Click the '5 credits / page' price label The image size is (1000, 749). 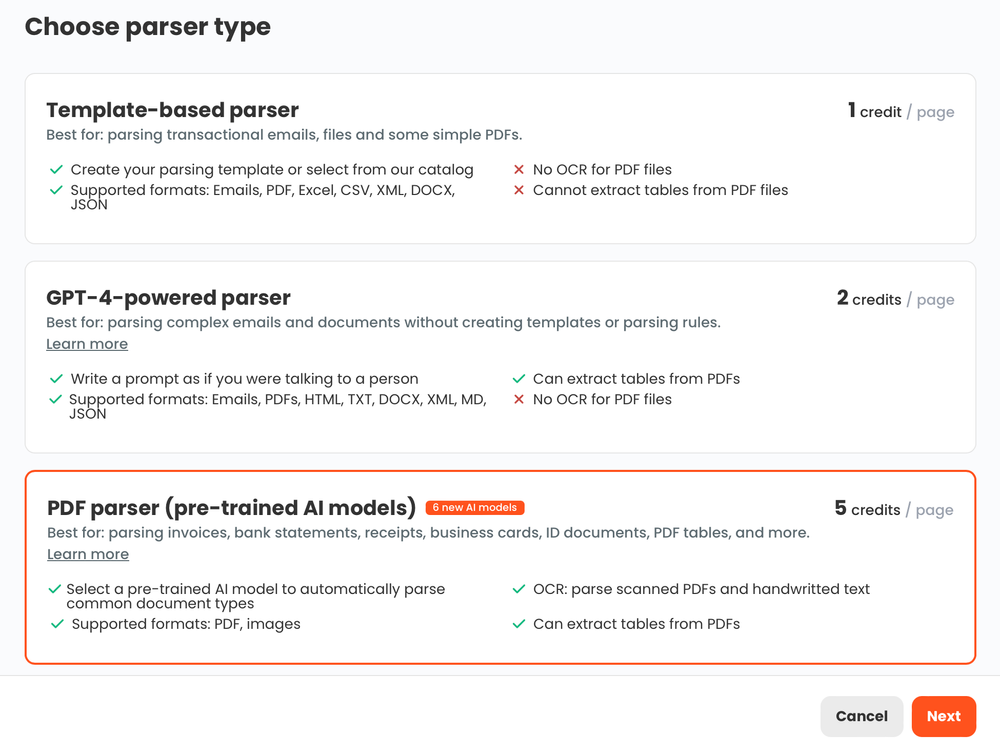(x=895, y=510)
